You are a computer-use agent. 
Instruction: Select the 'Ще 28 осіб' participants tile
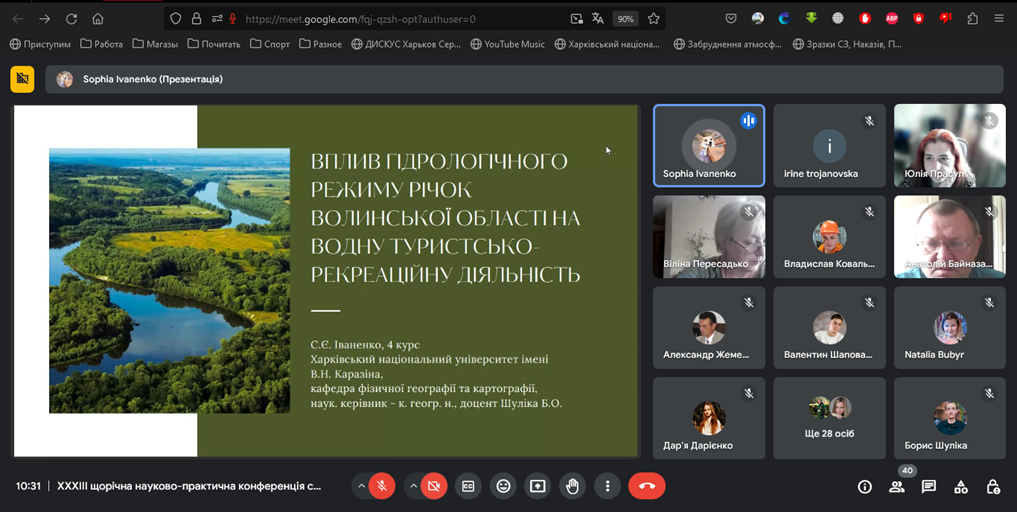[x=829, y=418]
